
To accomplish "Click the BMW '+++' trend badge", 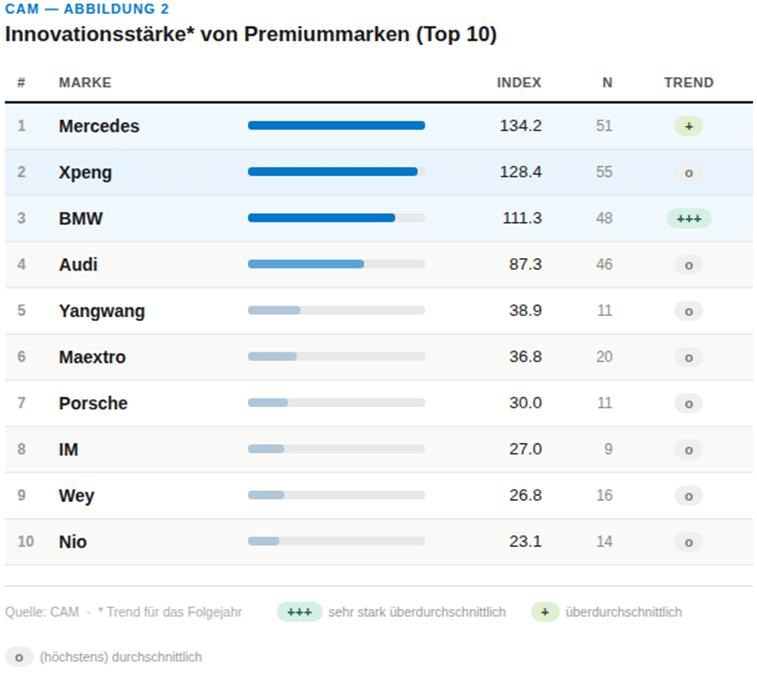I will point(688,219).
